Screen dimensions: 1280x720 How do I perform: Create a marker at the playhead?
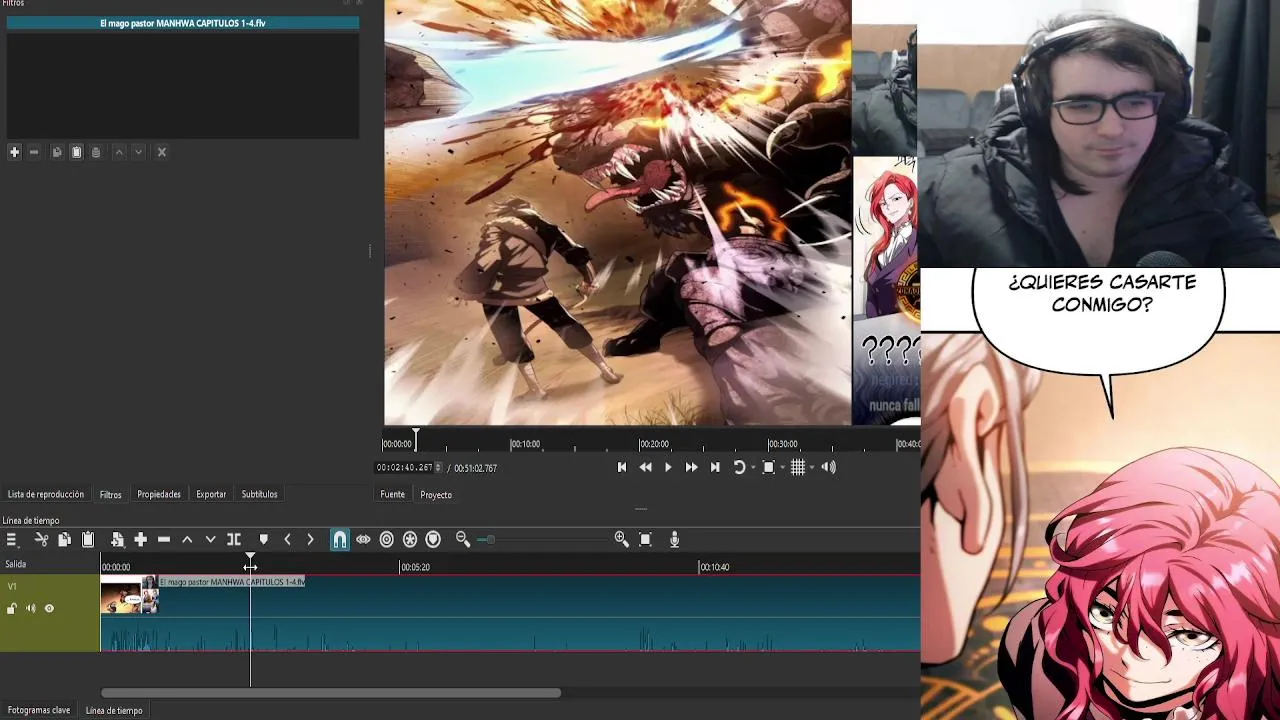tap(263, 540)
